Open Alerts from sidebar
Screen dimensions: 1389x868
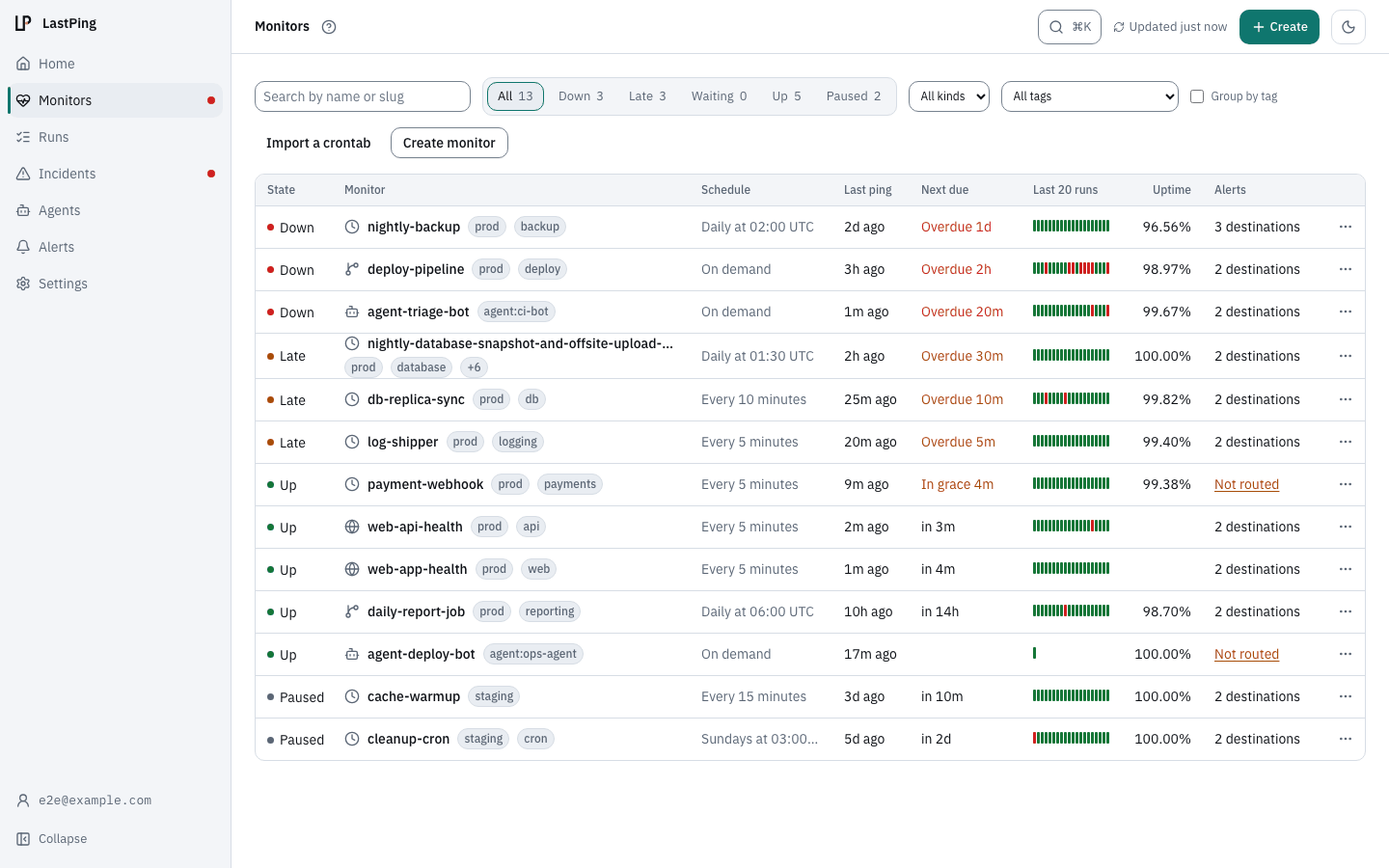coord(115,247)
